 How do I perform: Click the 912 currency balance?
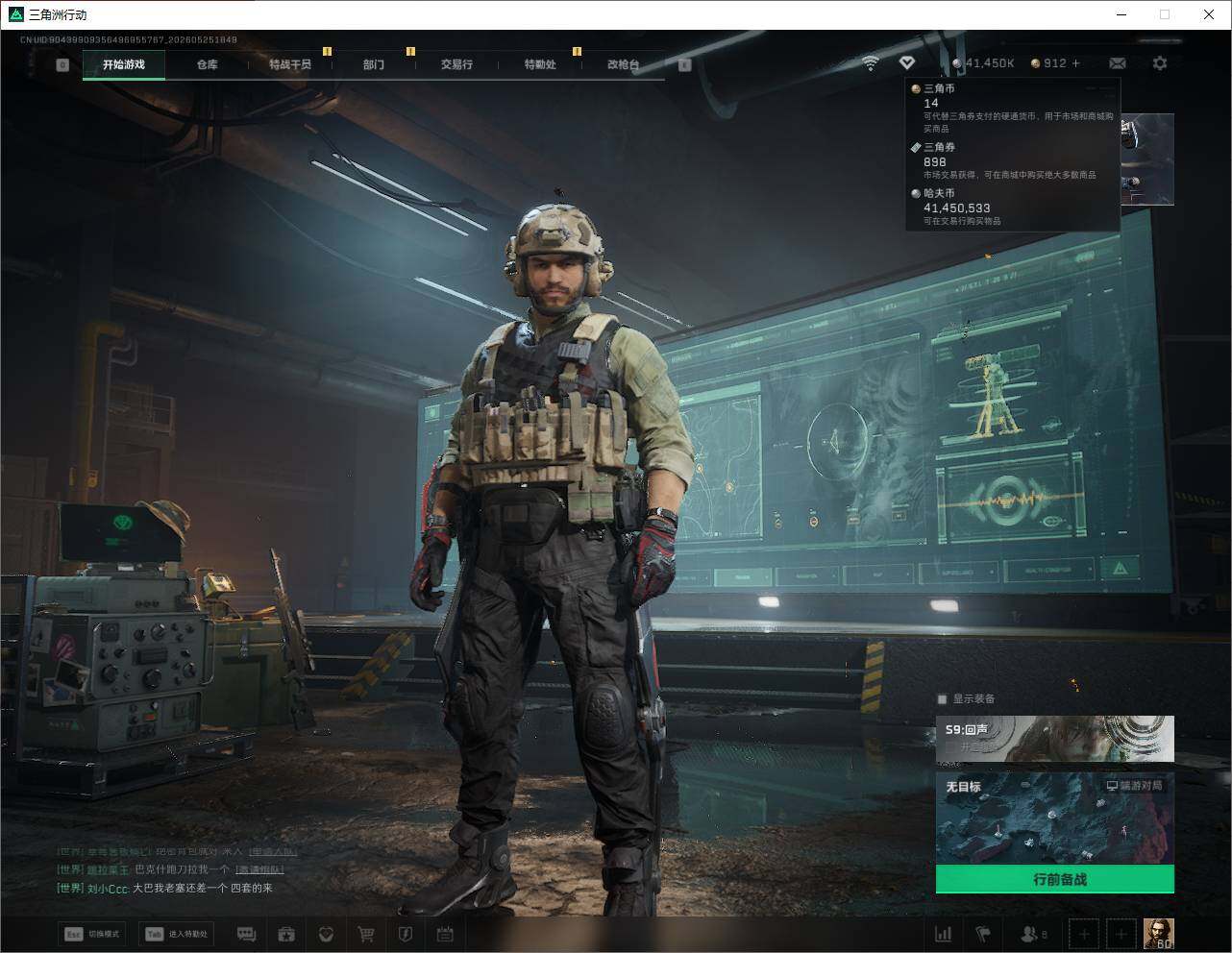(1048, 63)
